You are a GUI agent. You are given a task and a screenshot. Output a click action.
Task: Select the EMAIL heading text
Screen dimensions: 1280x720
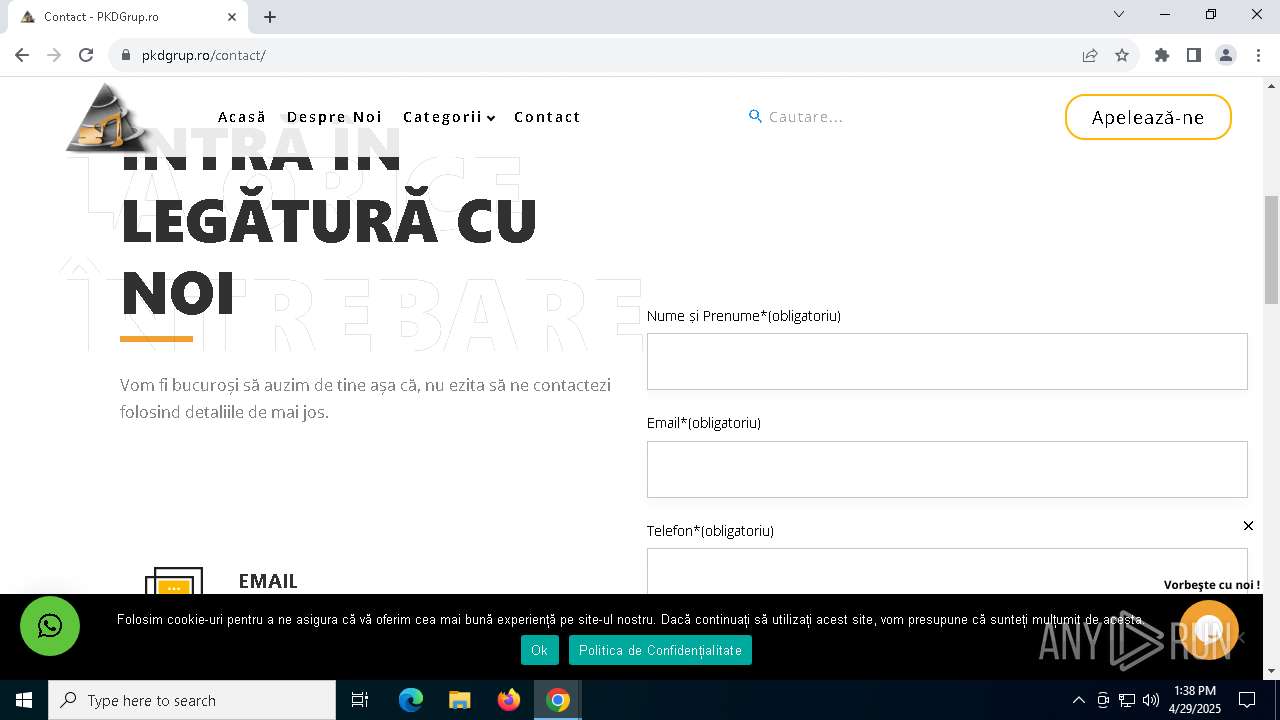pyautogui.click(x=268, y=581)
